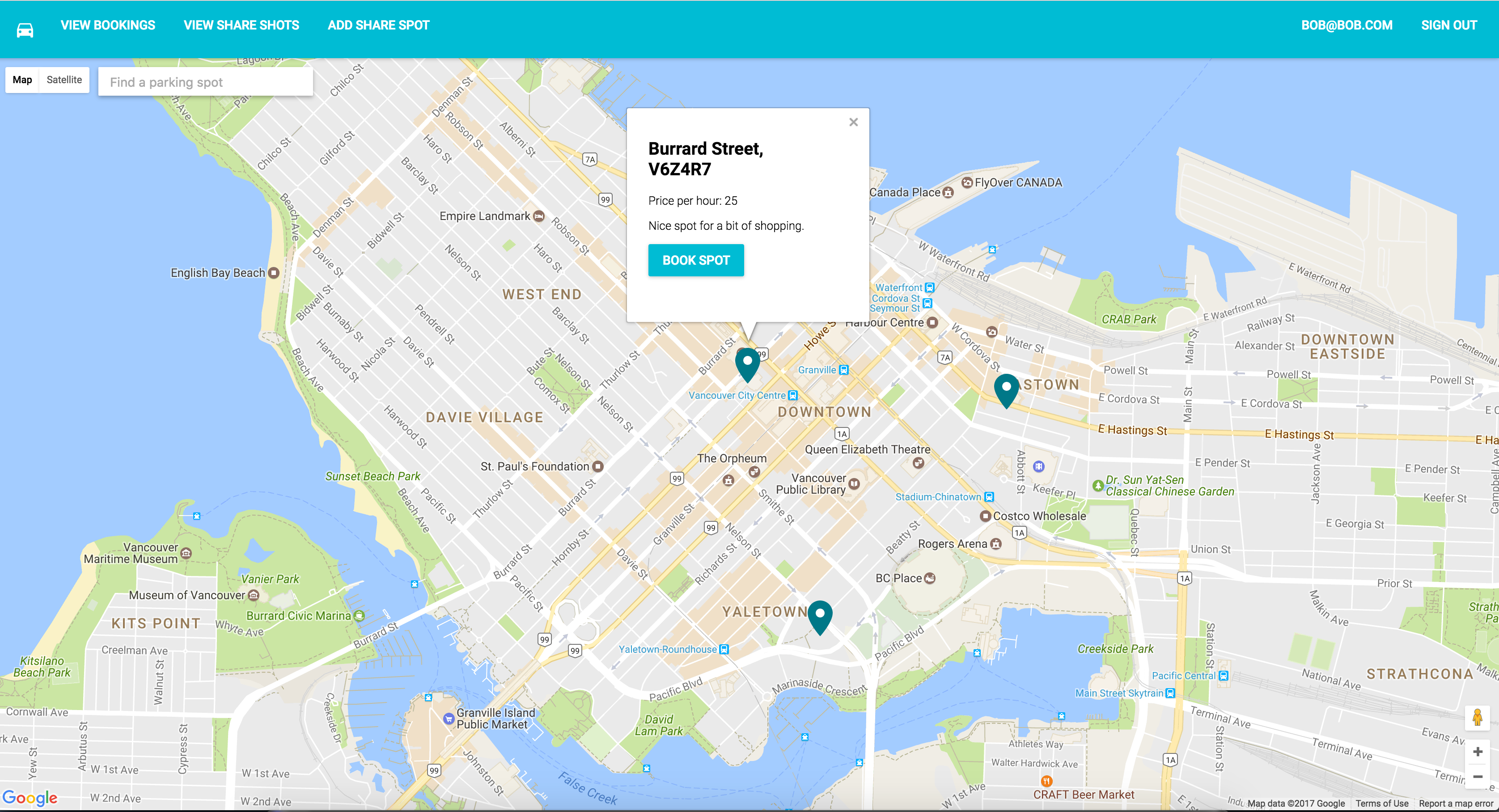1499x812 pixels.
Task: Click the Waterfront station transit icon
Action: click(x=929, y=288)
